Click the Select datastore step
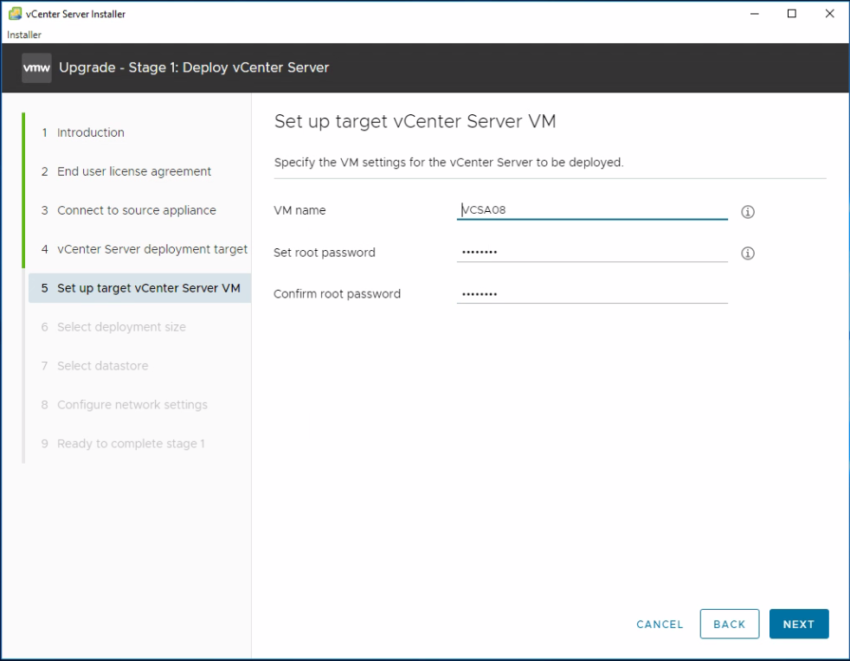 click(x=102, y=366)
